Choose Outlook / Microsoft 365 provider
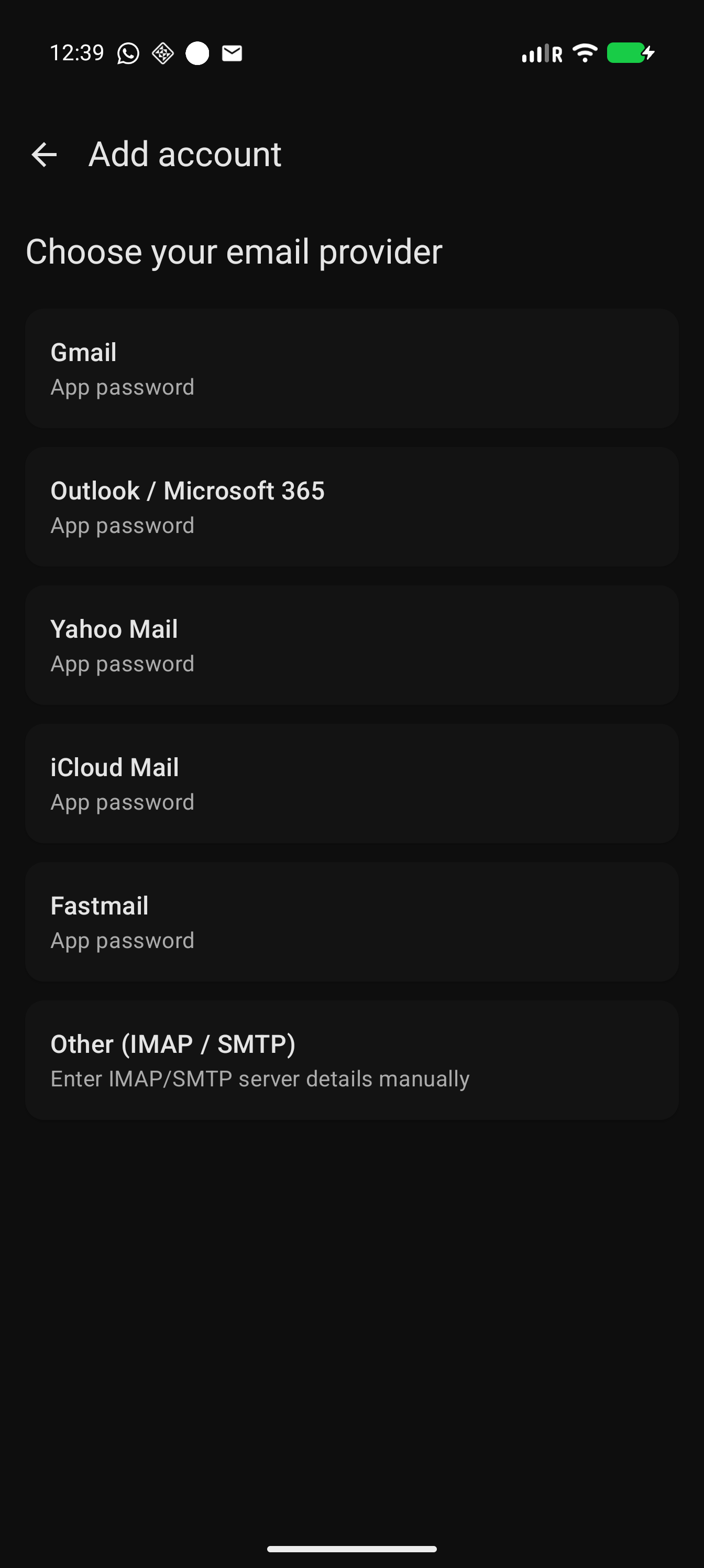 351,506
